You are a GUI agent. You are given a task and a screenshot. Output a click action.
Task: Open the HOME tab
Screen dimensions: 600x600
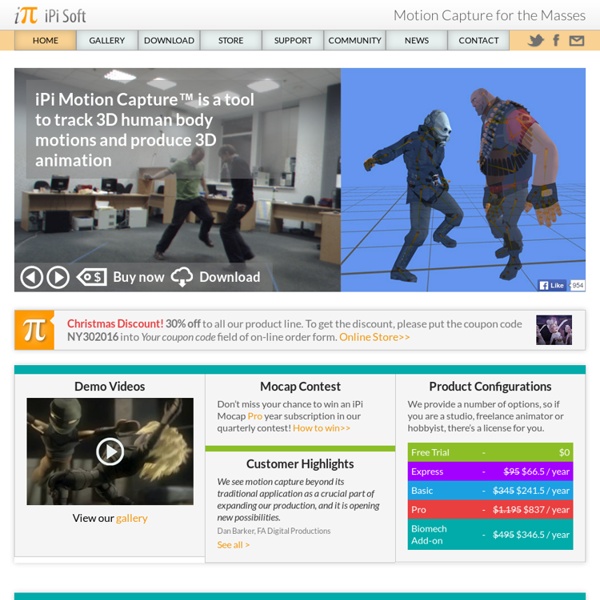(45, 40)
